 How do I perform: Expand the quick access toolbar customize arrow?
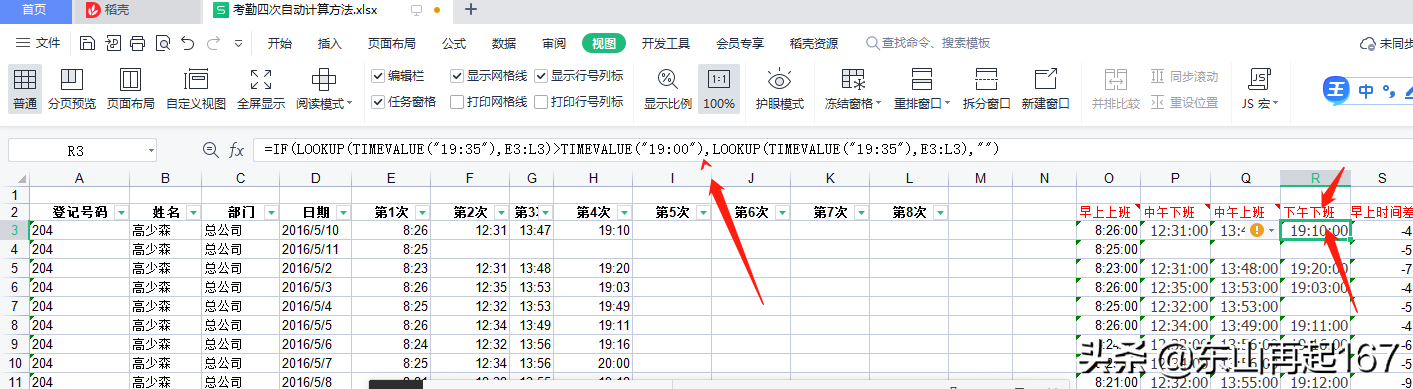click(x=238, y=43)
